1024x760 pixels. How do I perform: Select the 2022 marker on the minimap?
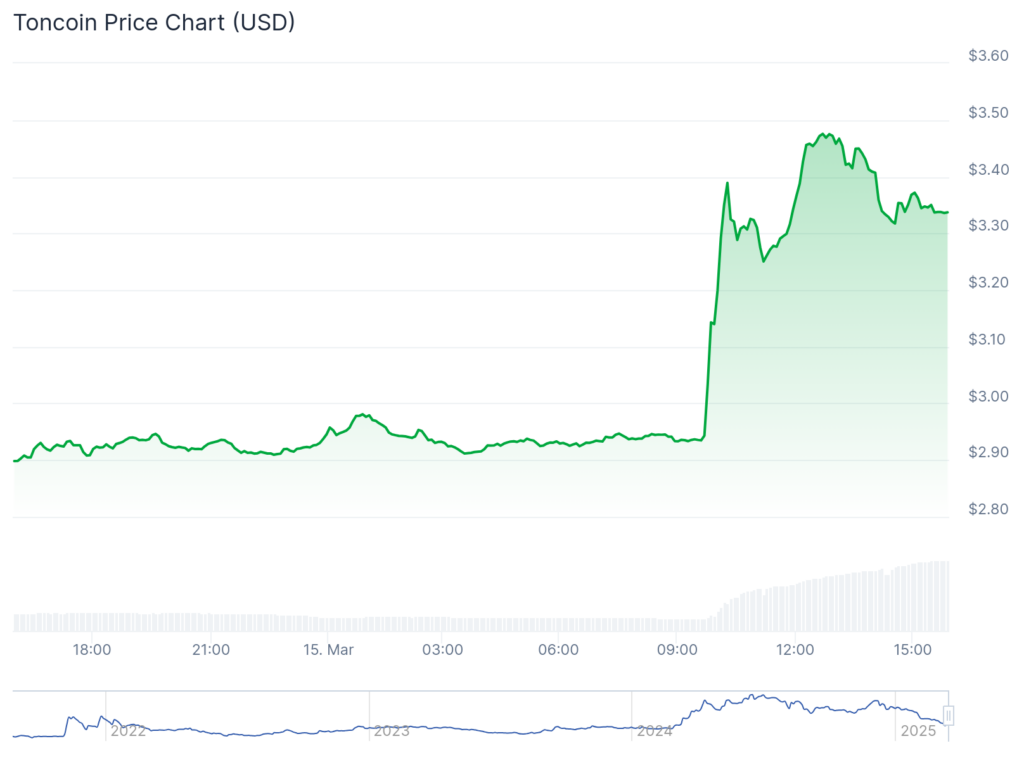pyautogui.click(x=128, y=731)
